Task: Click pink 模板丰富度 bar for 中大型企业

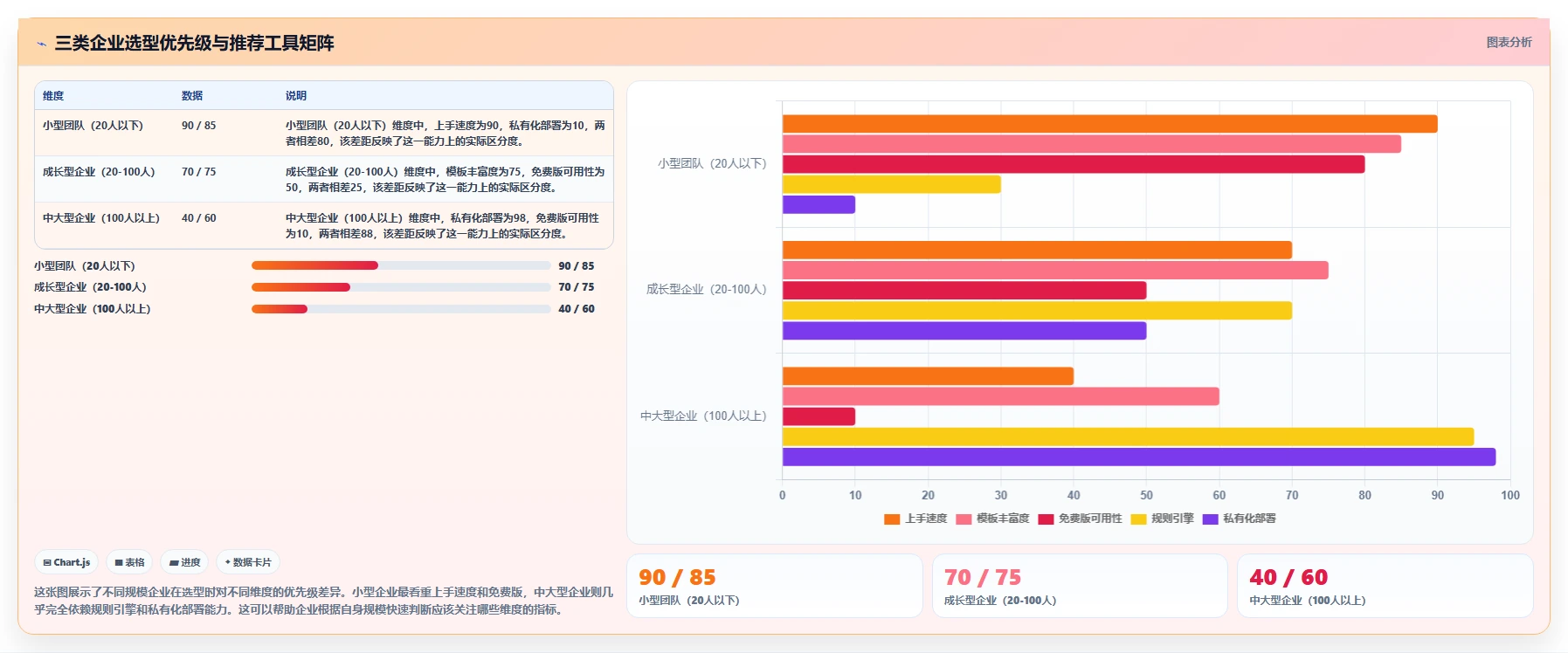Action: click(1001, 396)
